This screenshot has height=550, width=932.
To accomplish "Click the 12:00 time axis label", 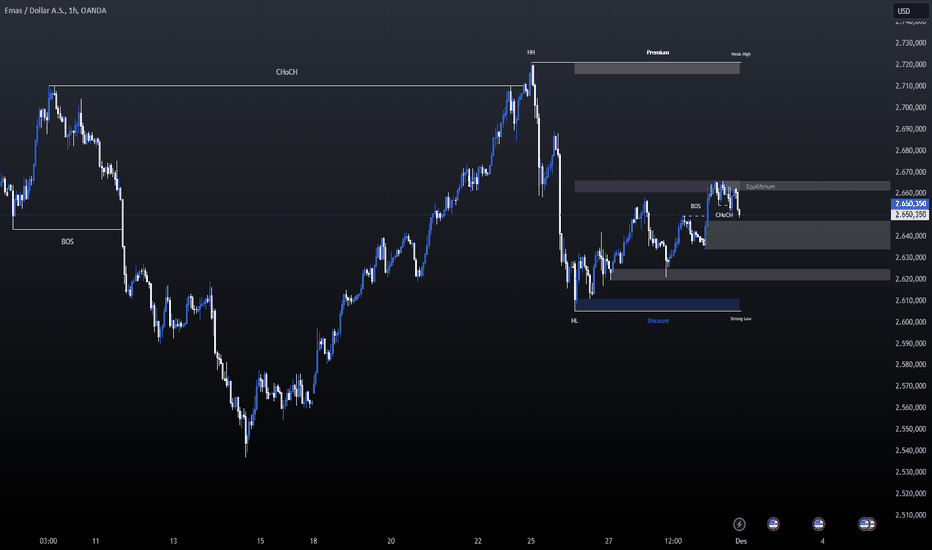I will 673,541.
